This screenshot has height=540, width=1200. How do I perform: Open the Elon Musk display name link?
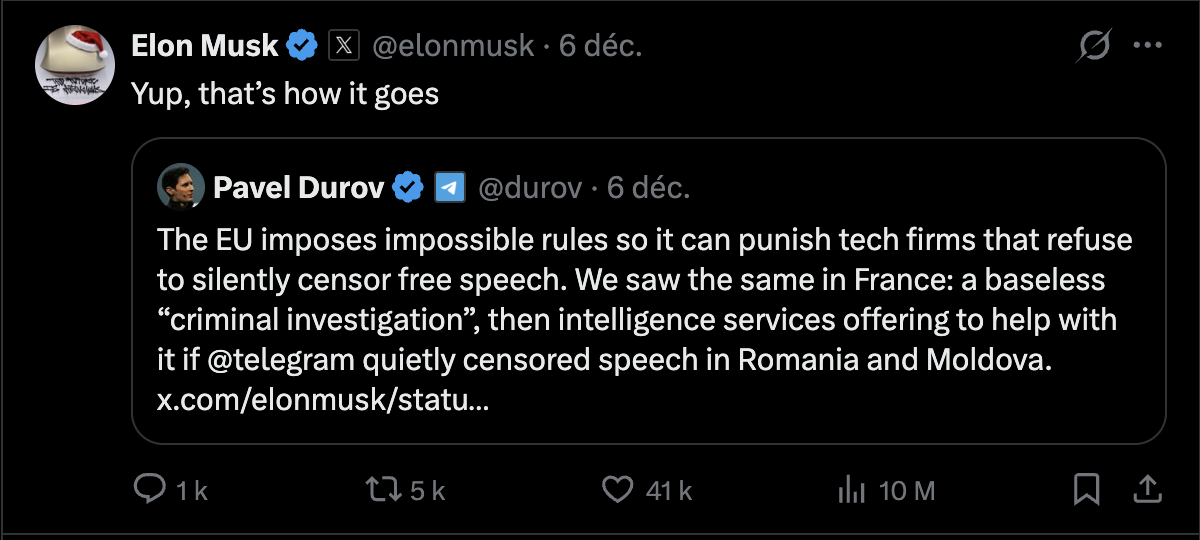pos(205,45)
